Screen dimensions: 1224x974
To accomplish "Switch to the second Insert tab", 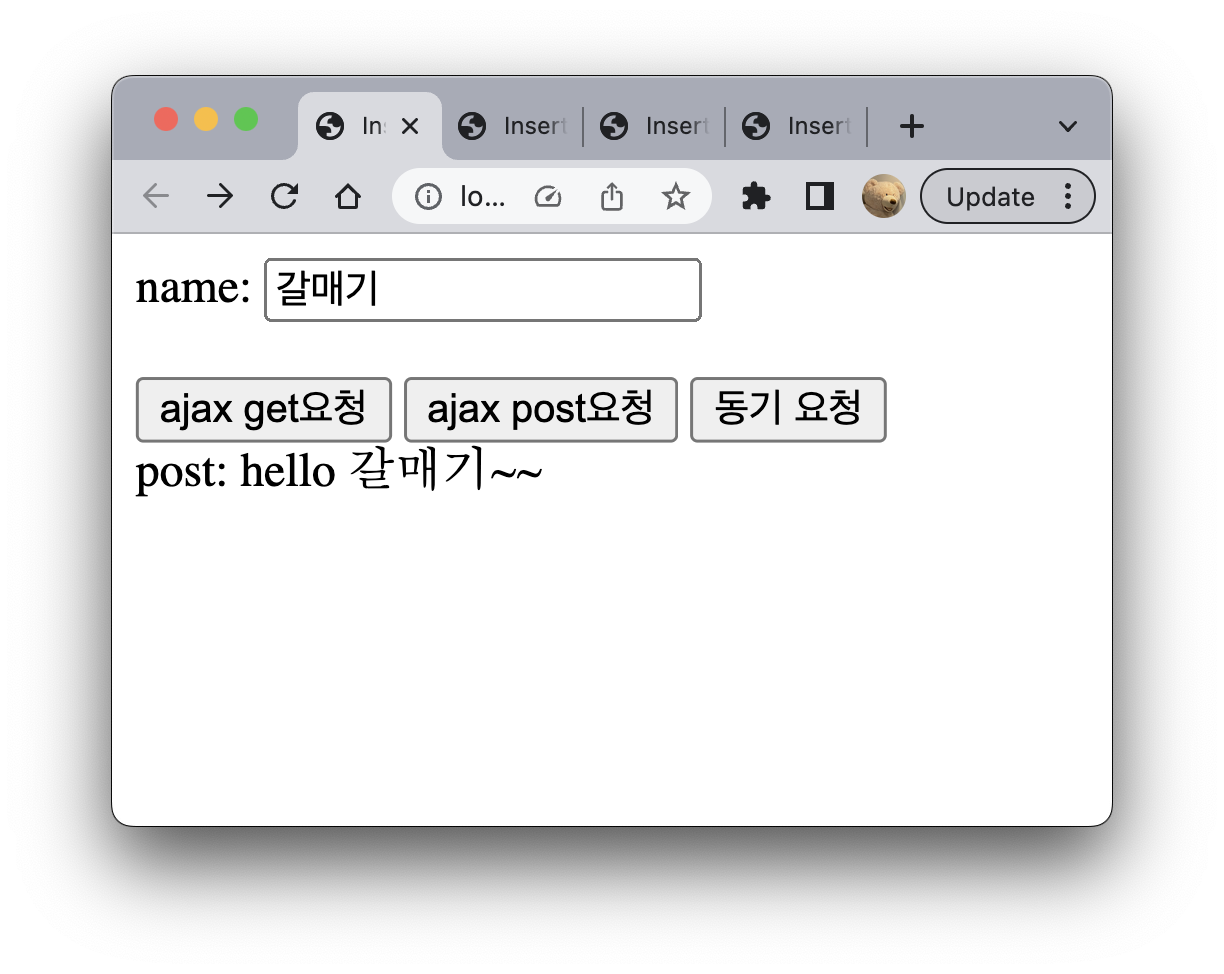I will (513, 126).
